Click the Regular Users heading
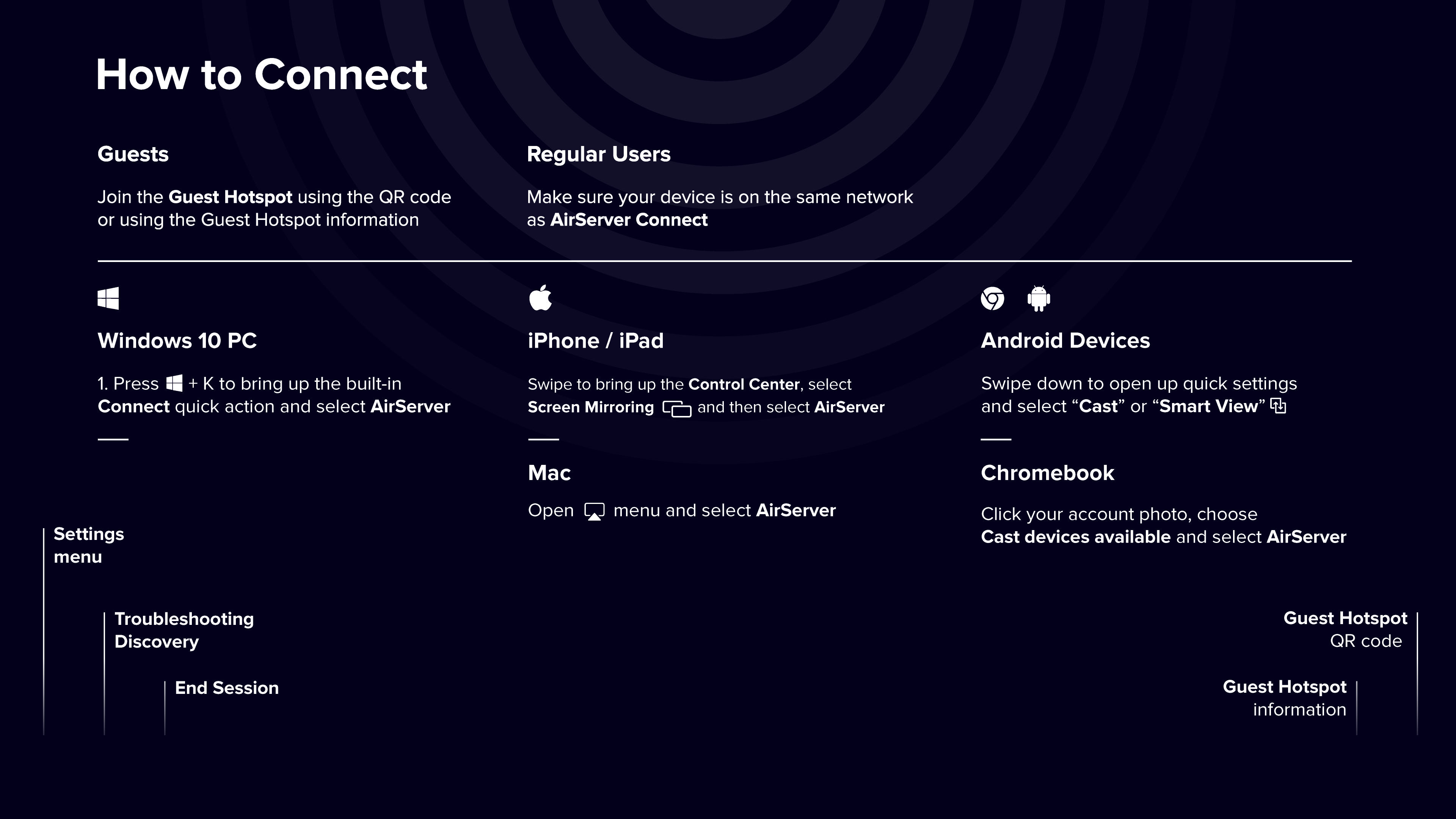Image resolution: width=1456 pixels, height=819 pixels. coord(599,154)
